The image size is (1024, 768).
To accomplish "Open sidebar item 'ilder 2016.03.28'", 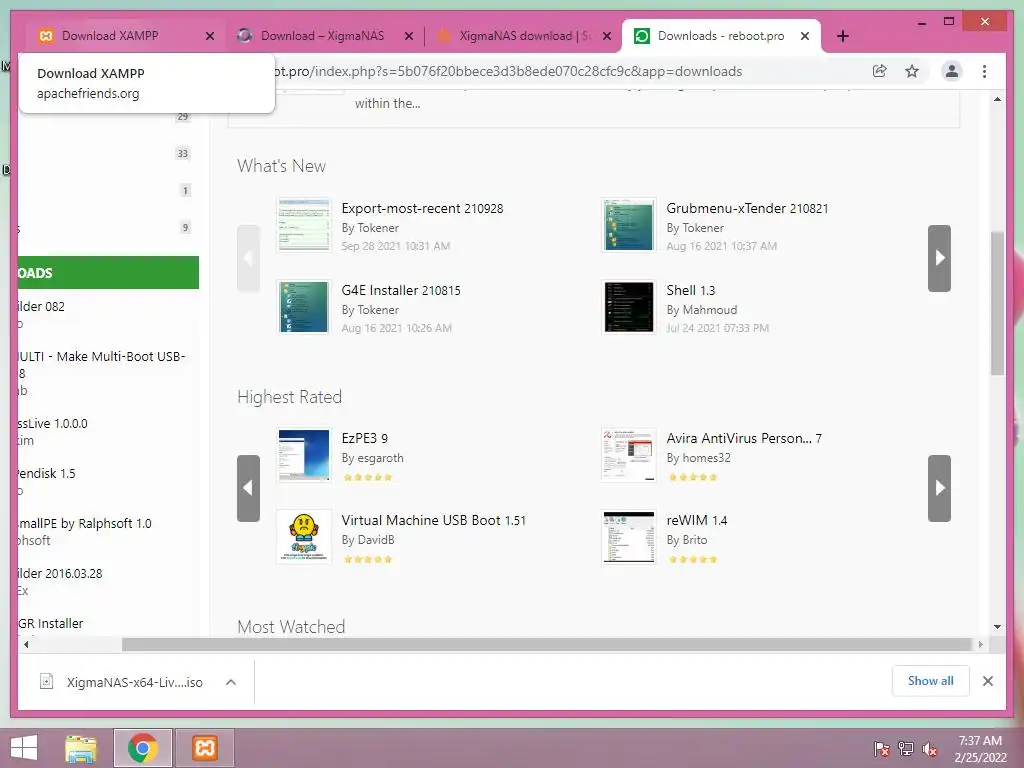I will point(60,573).
